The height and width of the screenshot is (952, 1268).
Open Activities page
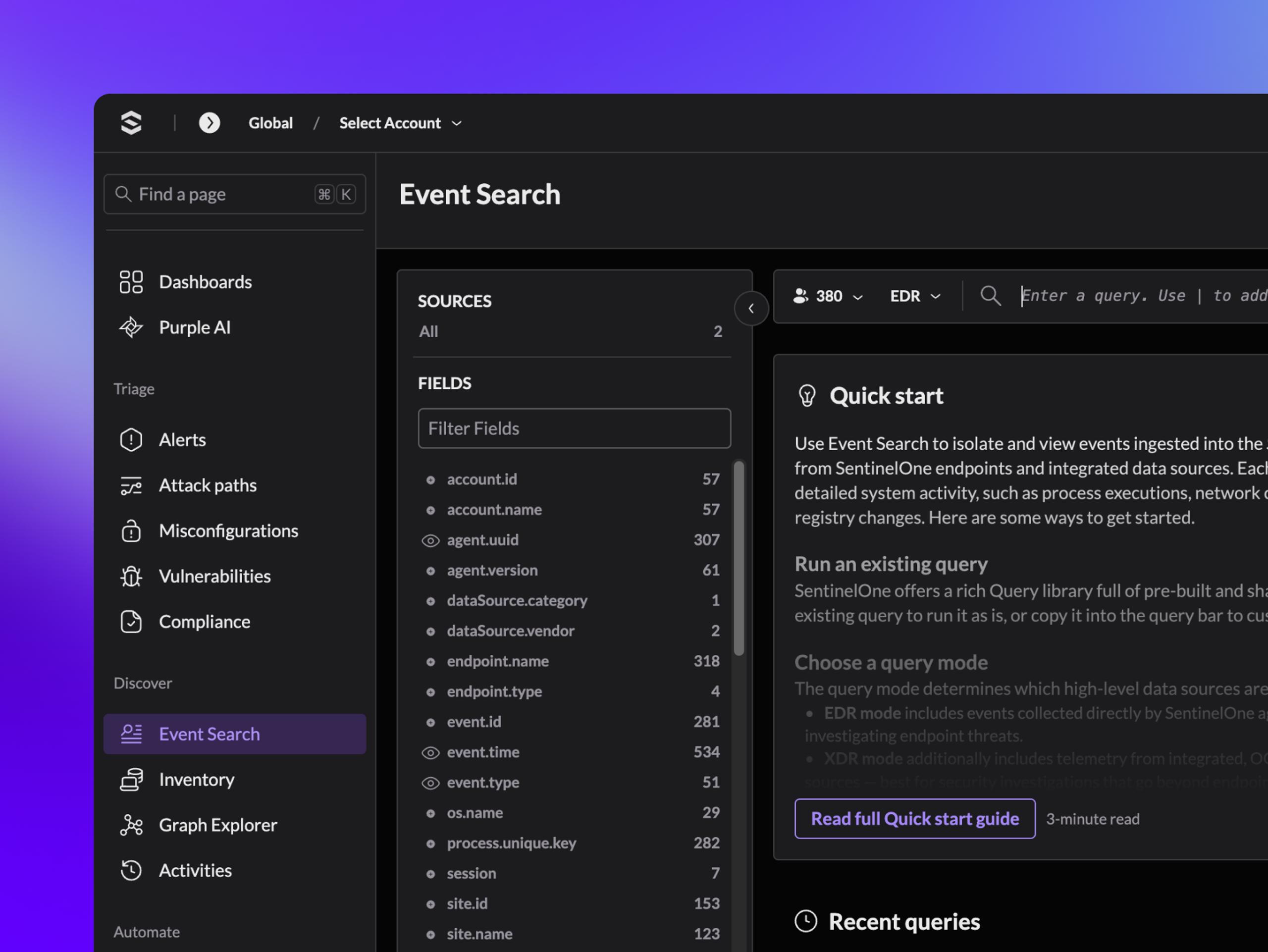pos(234,871)
